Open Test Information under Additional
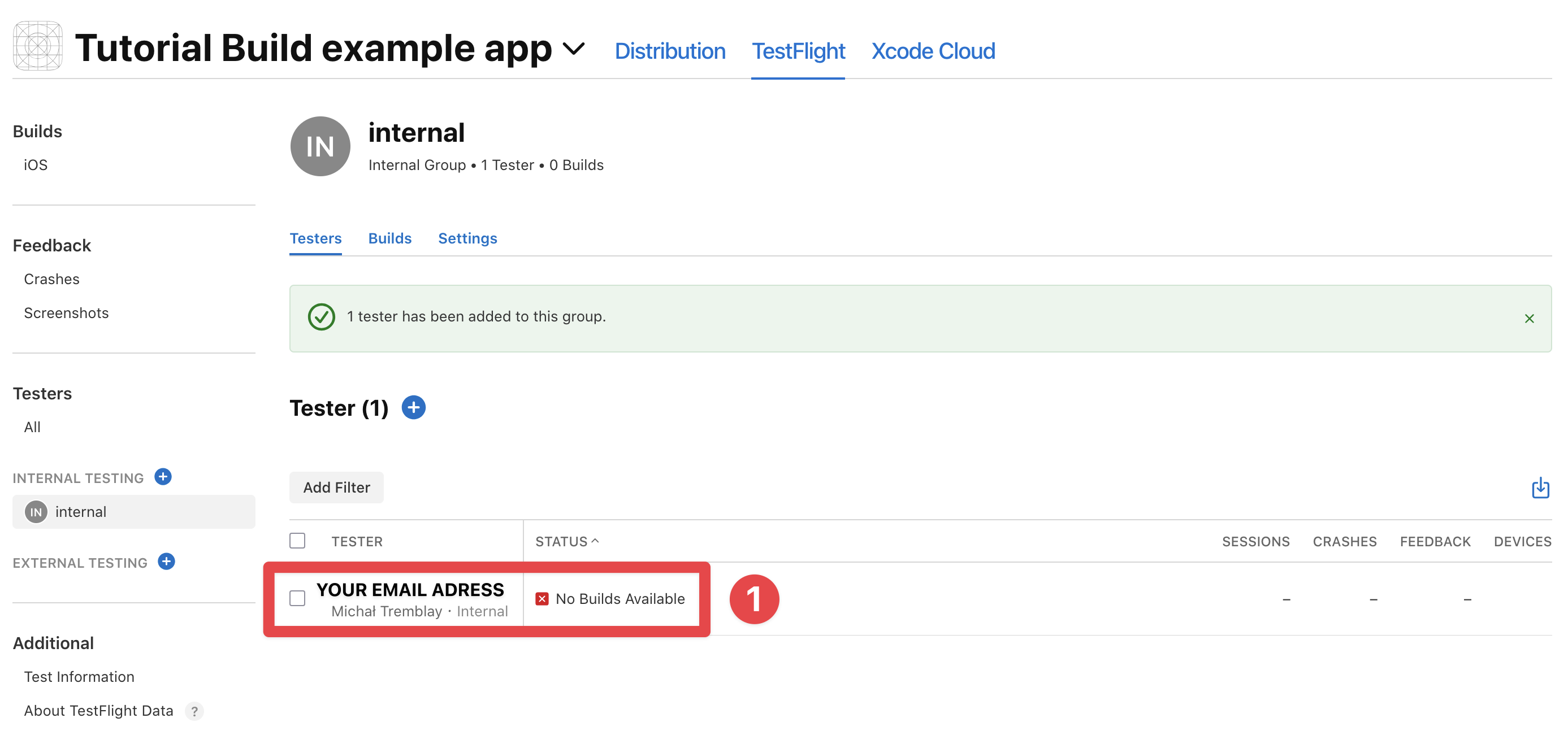1568x731 pixels. point(79,676)
